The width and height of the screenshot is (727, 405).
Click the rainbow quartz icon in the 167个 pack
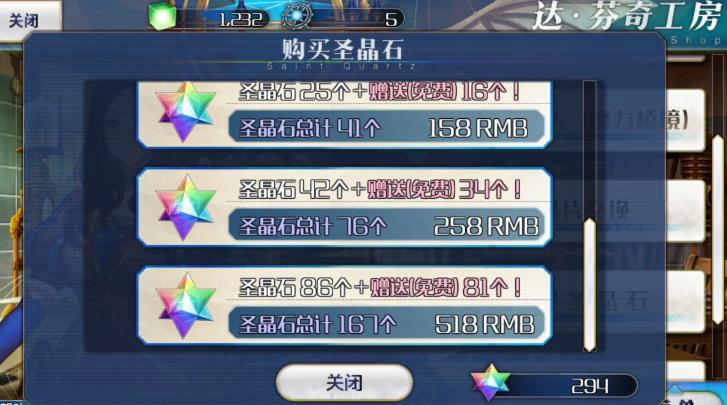[185, 305]
